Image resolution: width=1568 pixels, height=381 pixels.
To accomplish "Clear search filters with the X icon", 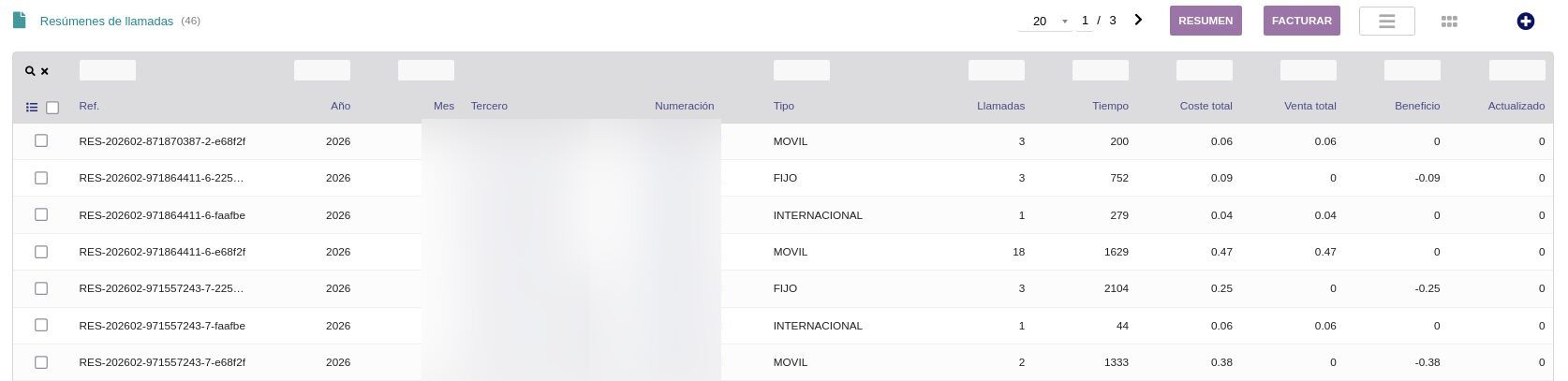I will tap(44, 71).
